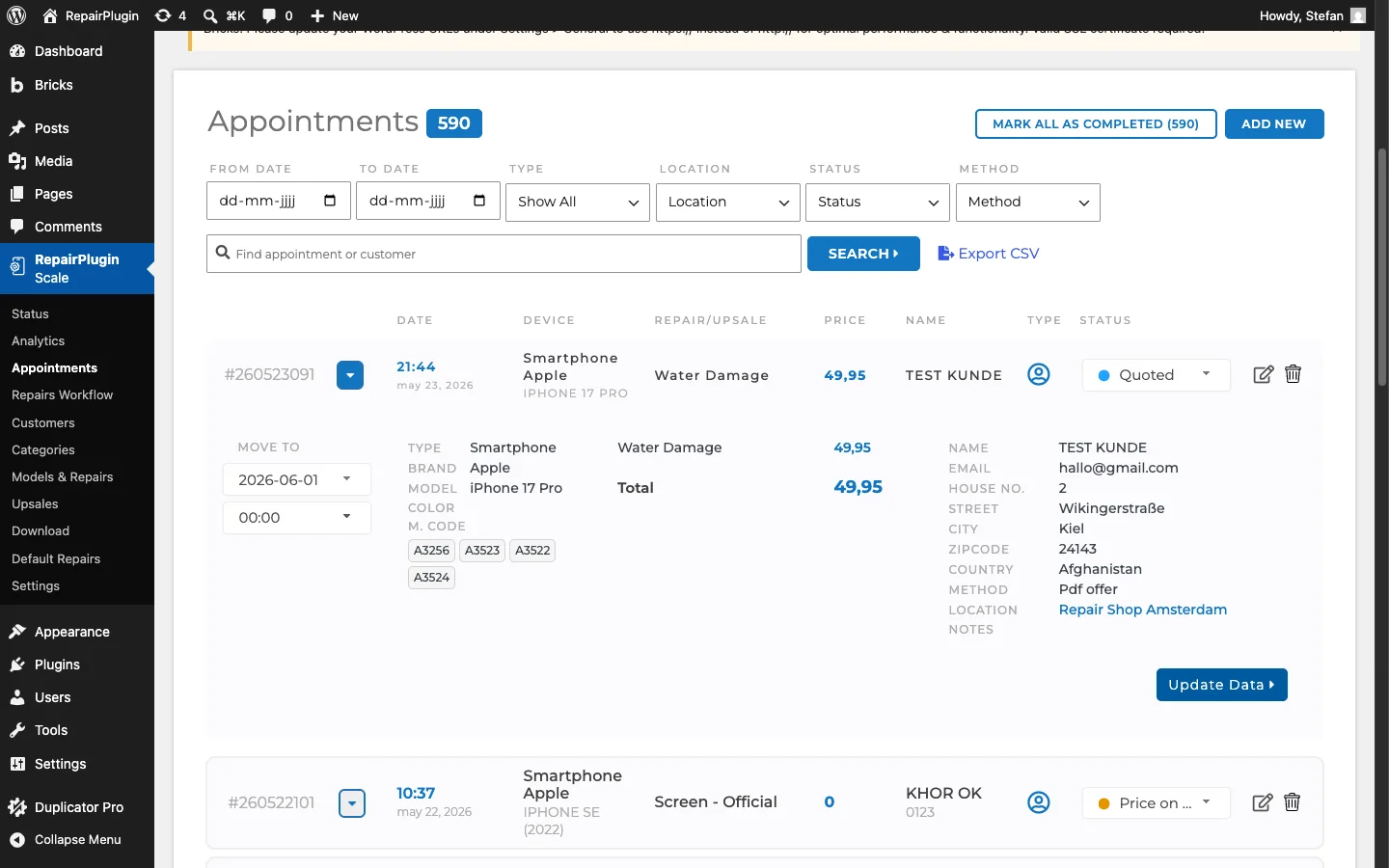This screenshot has height=868, width=1389.
Task: Click the Find appointment or customer field
Action: point(504,254)
